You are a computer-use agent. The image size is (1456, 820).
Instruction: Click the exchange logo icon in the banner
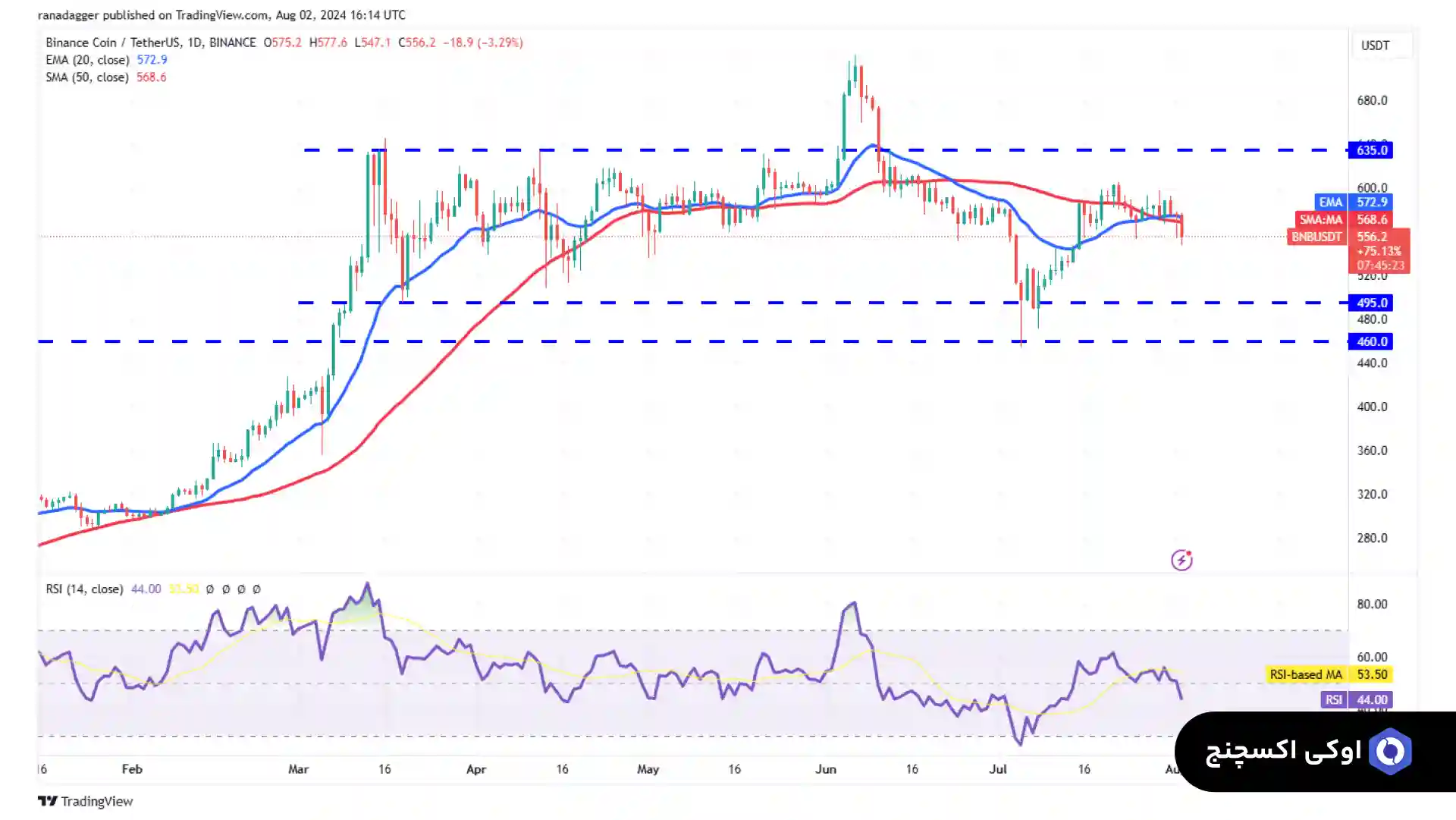(1390, 751)
